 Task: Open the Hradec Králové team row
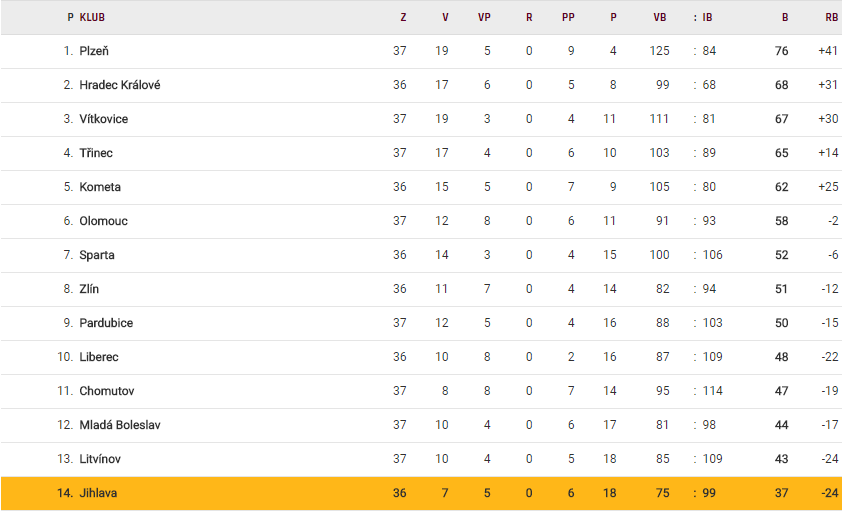click(x=120, y=85)
